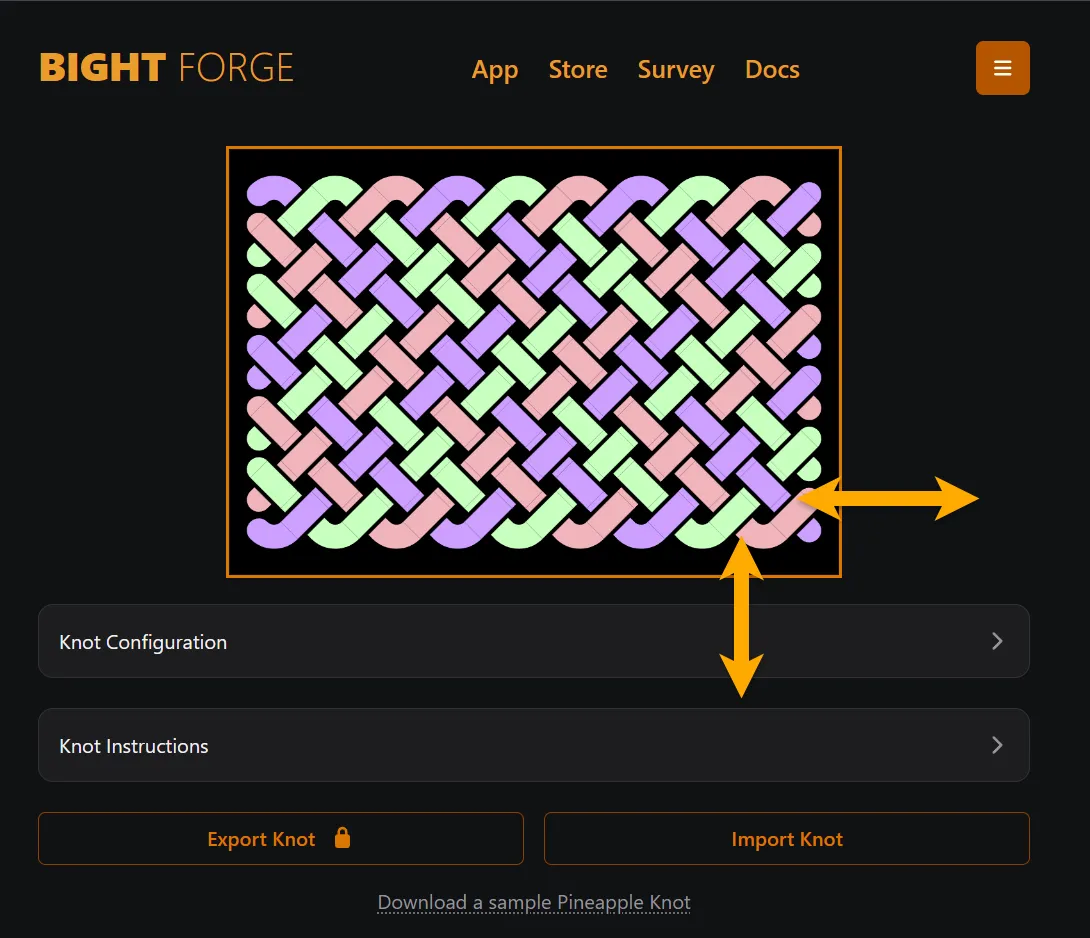Go to the App nav item
1090x938 pixels.
point(495,70)
